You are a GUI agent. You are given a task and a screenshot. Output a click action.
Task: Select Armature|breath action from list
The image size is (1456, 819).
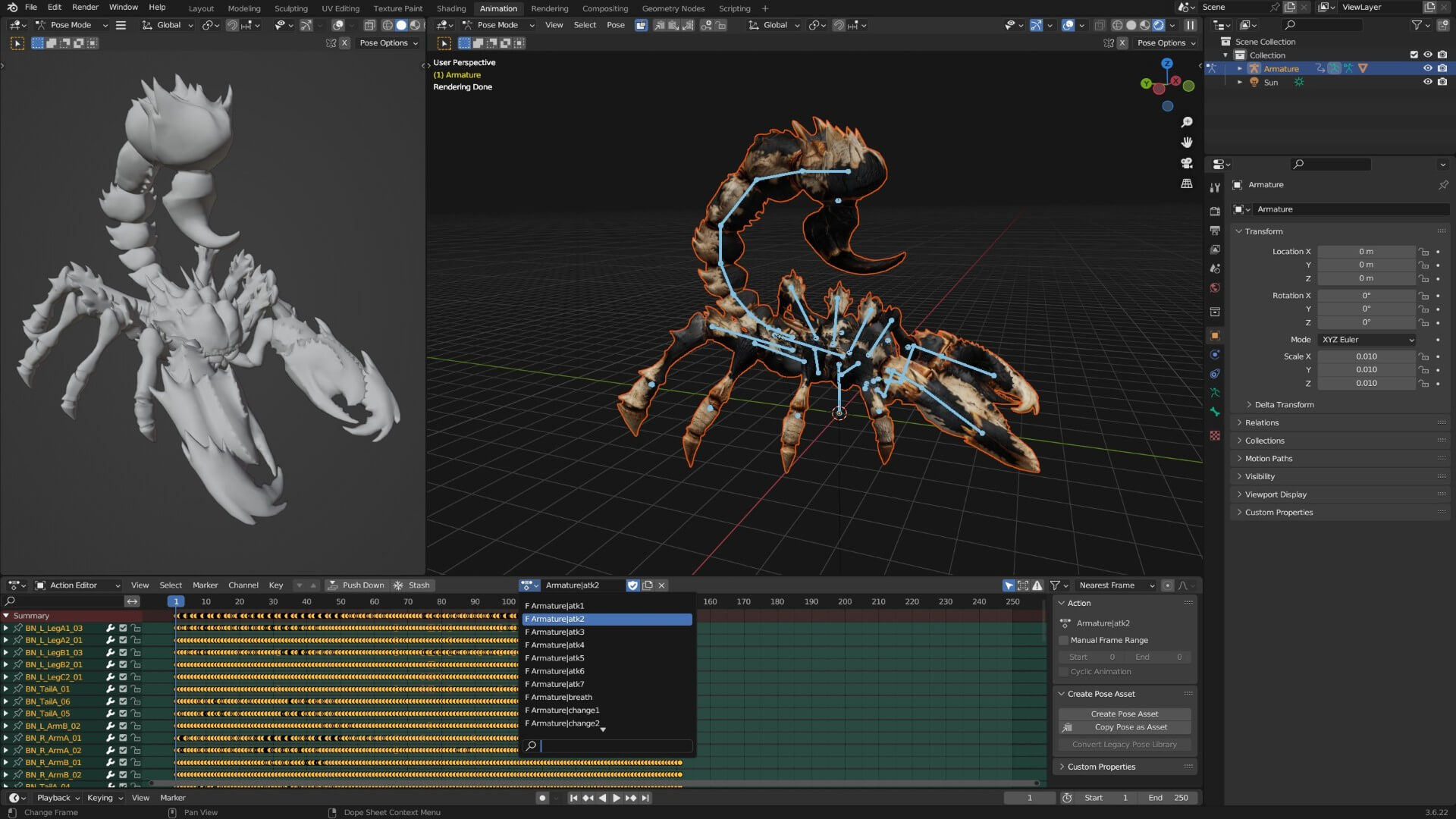[x=607, y=698]
